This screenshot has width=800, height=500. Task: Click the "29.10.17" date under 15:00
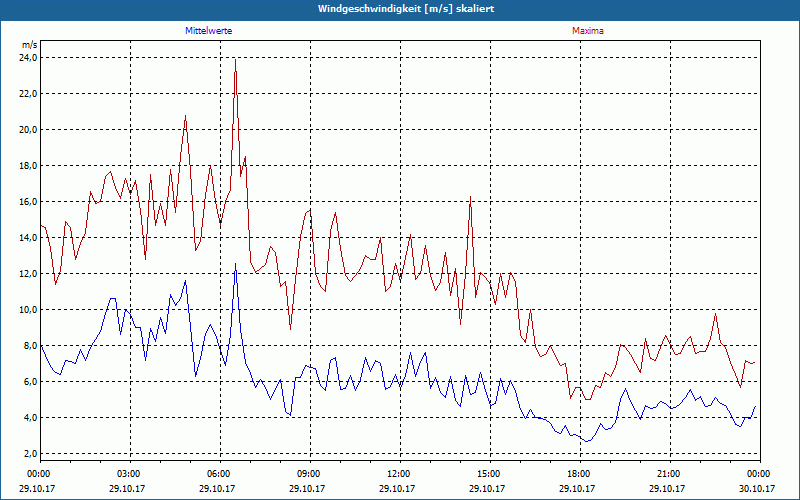tap(487, 488)
